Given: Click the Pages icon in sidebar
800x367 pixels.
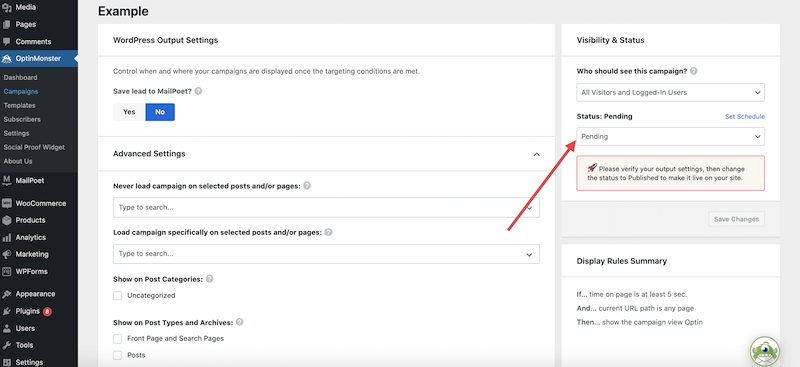Looking at the screenshot, I should coord(7,25).
